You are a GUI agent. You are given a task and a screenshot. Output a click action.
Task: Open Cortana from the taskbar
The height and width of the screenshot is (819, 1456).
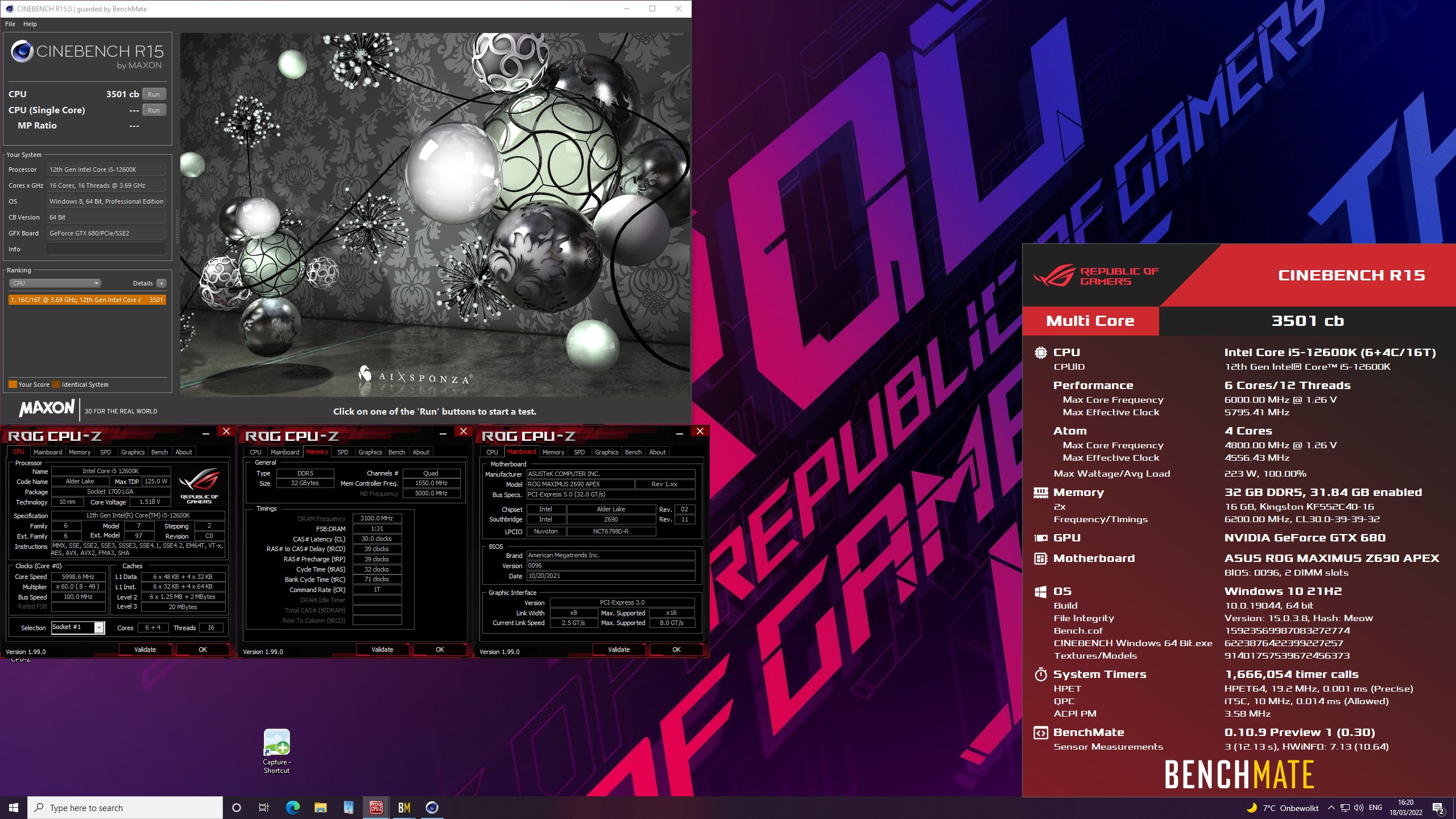tap(237, 808)
